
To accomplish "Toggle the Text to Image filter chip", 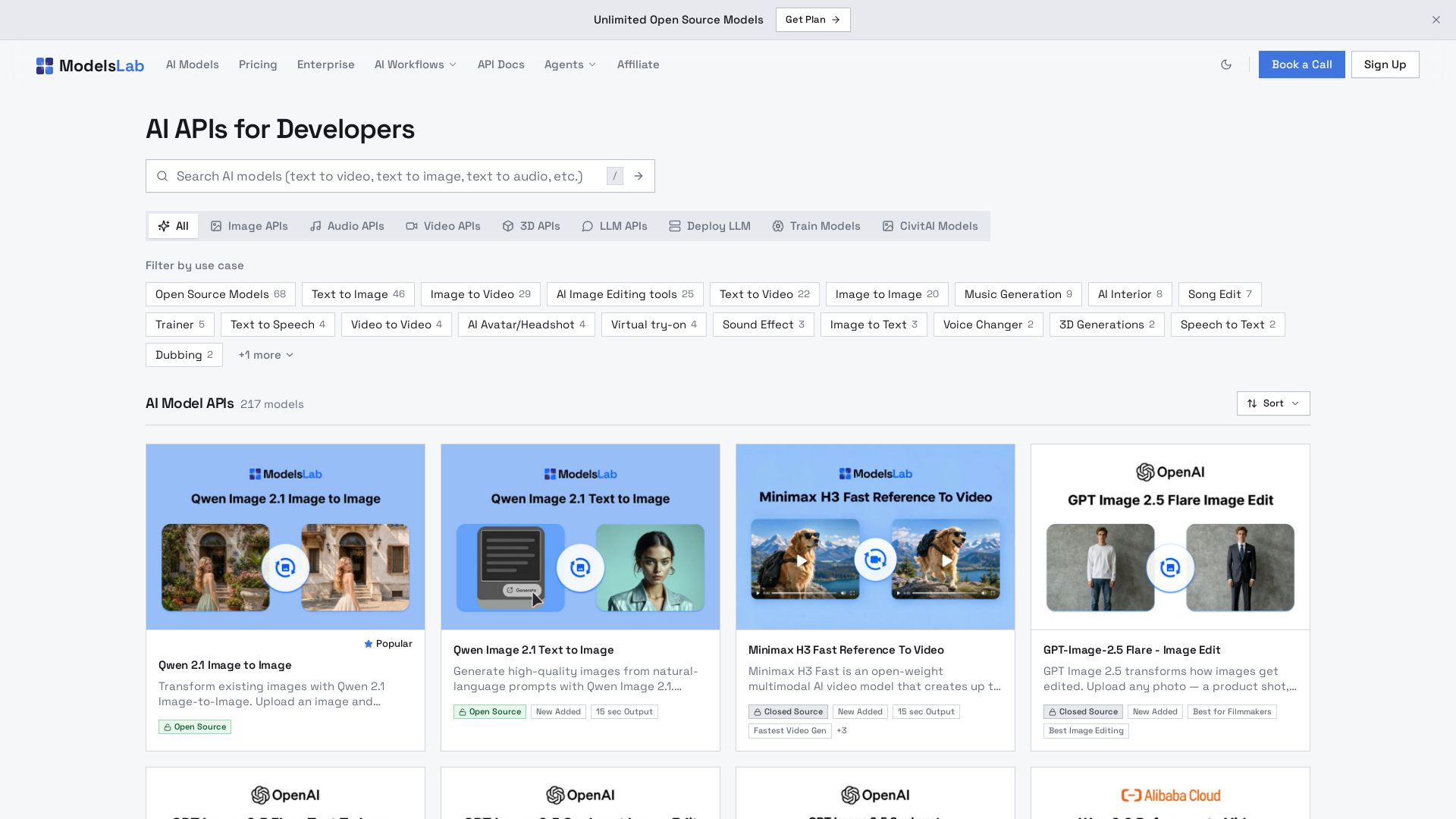I will pos(358,294).
